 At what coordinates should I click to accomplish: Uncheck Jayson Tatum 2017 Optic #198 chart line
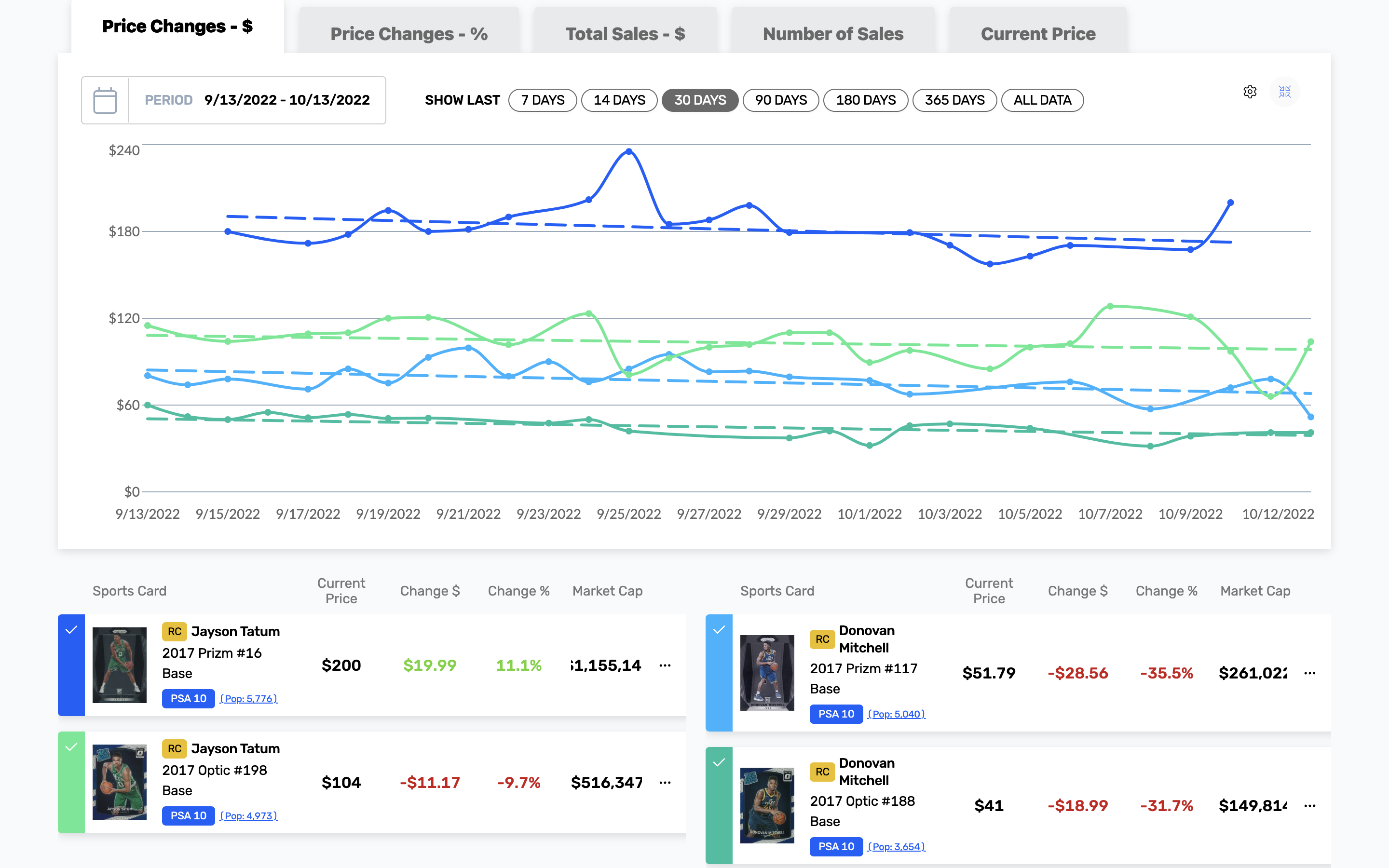coord(71,747)
